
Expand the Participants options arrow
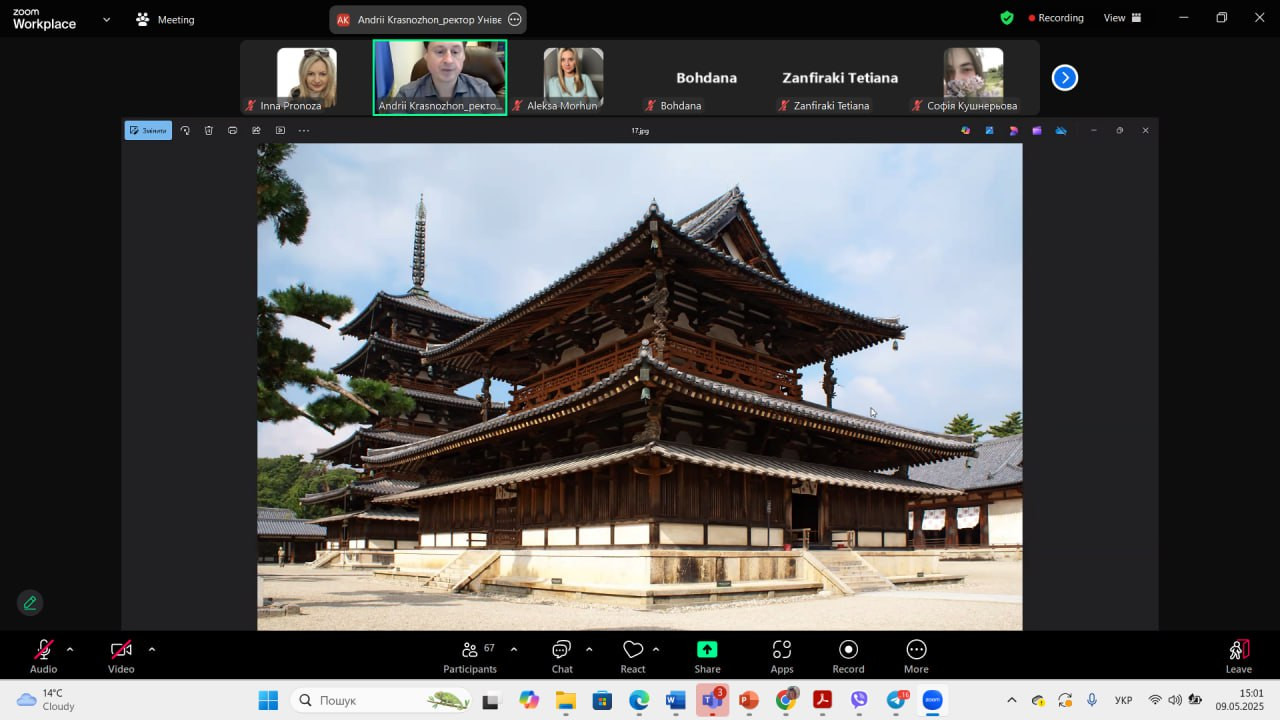[x=514, y=649]
